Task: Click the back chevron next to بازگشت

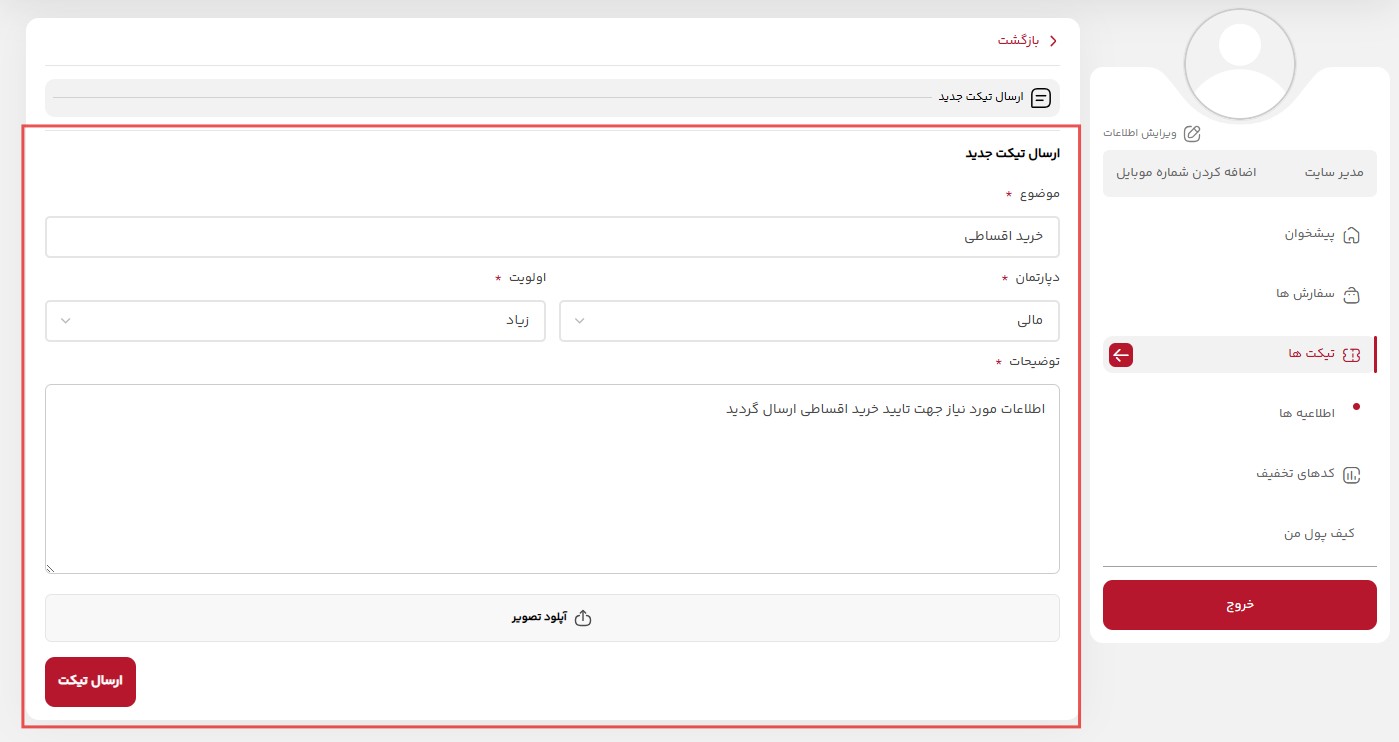Action: [1053, 41]
